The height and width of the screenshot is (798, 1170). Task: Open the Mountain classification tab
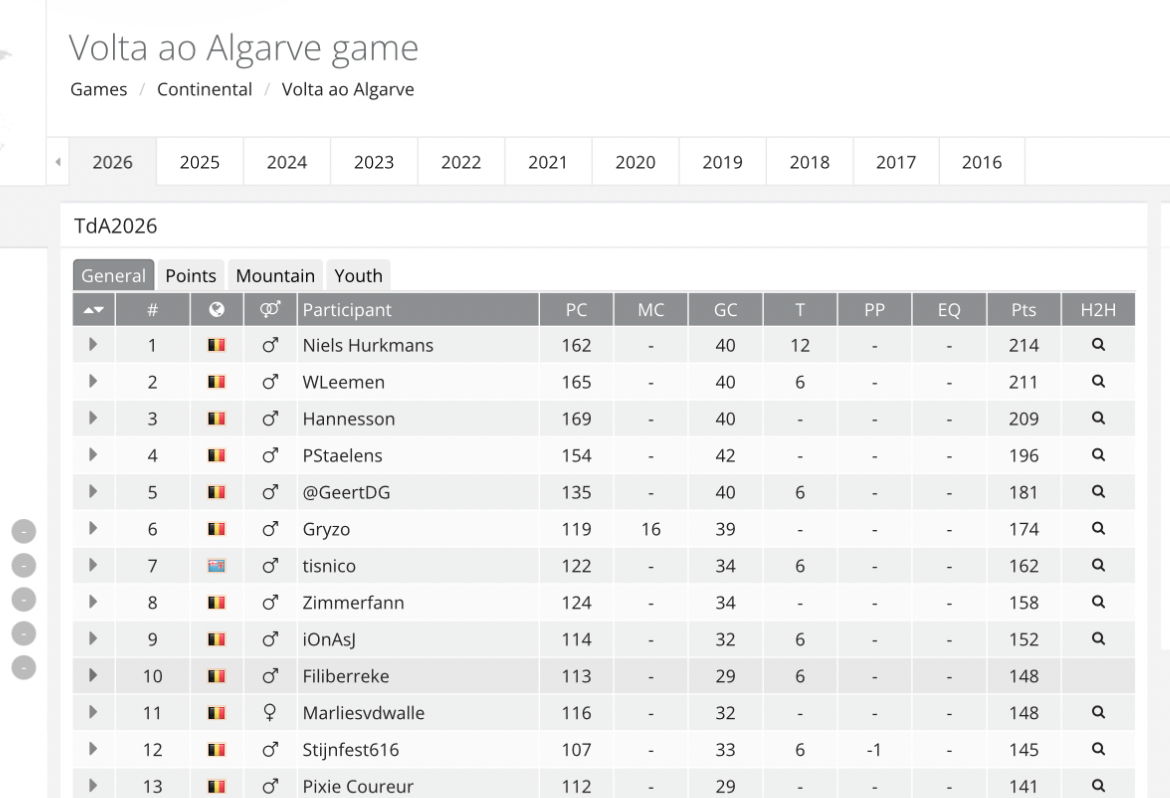pyautogui.click(x=275, y=276)
